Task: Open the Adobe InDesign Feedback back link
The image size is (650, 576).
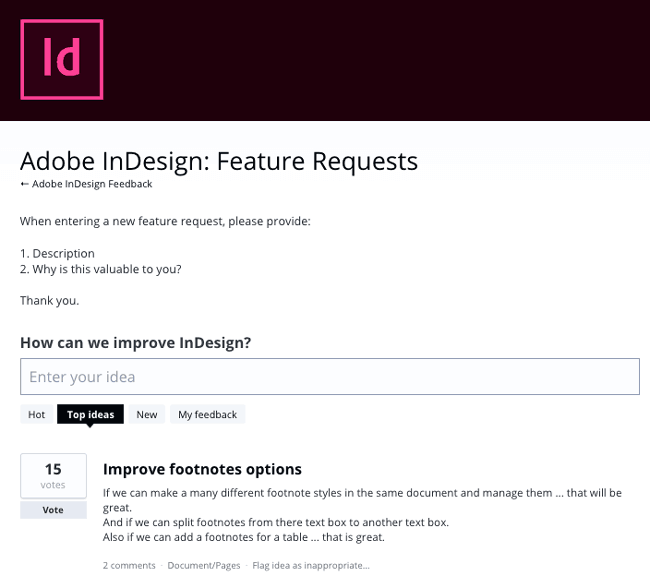Action: click(86, 184)
